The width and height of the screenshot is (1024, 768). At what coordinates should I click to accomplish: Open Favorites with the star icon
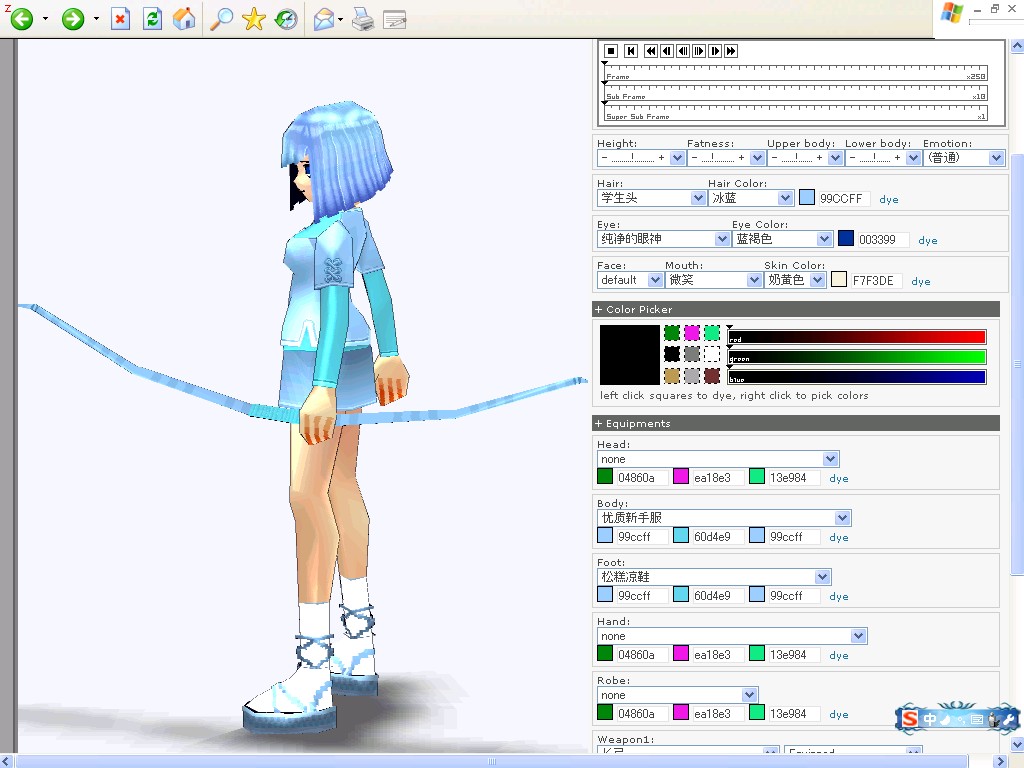[253, 19]
